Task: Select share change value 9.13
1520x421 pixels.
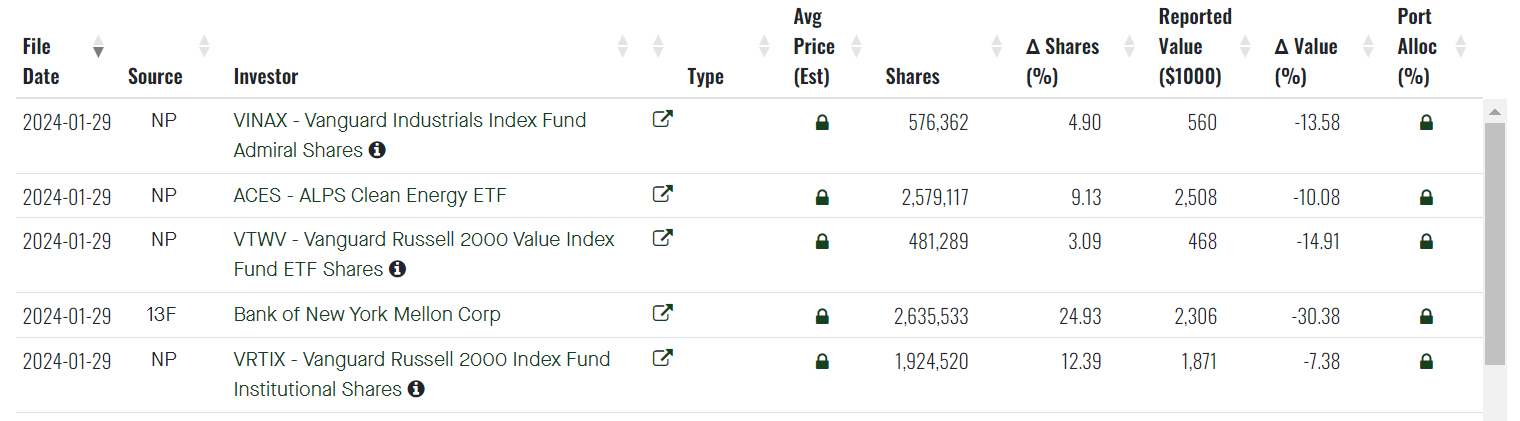Action: [1085, 197]
